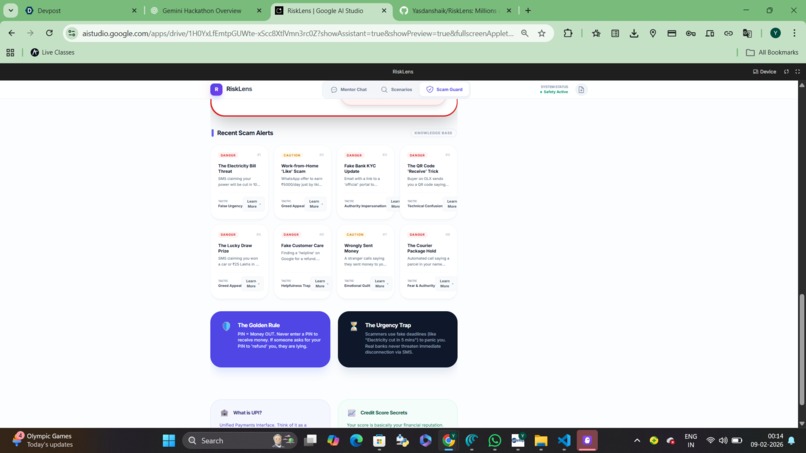Screen dimensions: 806x453
Task: Click the location pin toolbar icon
Action: (x=653, y=33)
